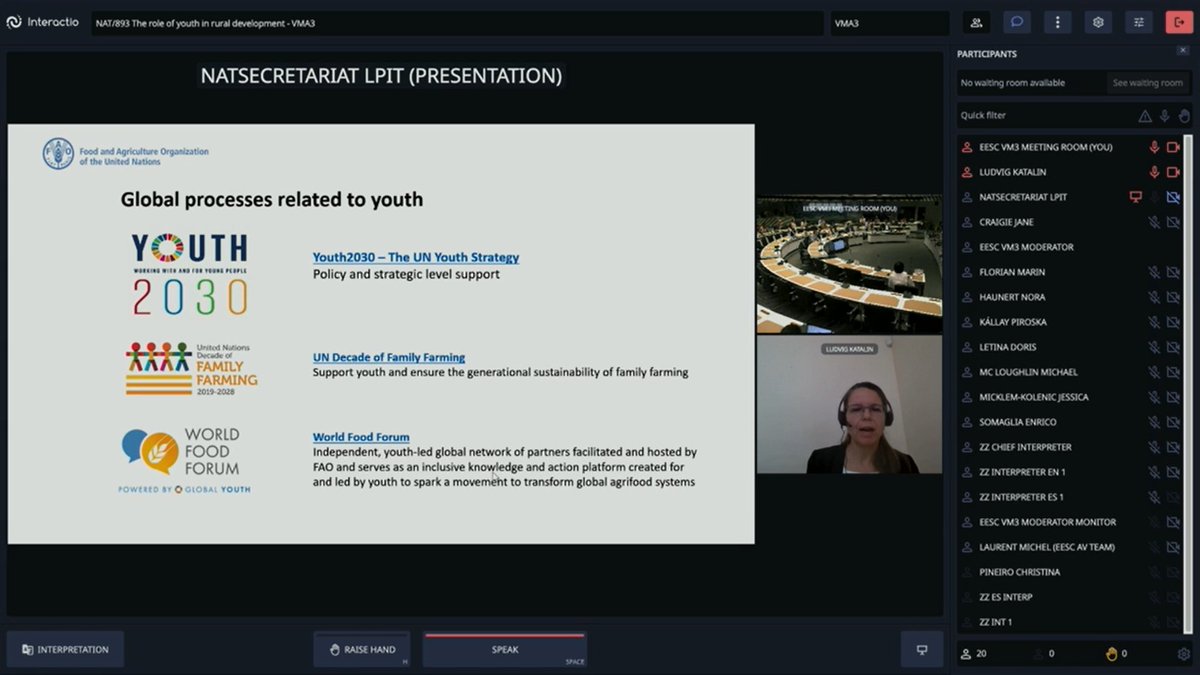Image resolution: width=1200 pixels, height=675 pixels.
Task: Filter participants by warning triangle icon
Action: pyautogui.click(x=1145, y=116)
